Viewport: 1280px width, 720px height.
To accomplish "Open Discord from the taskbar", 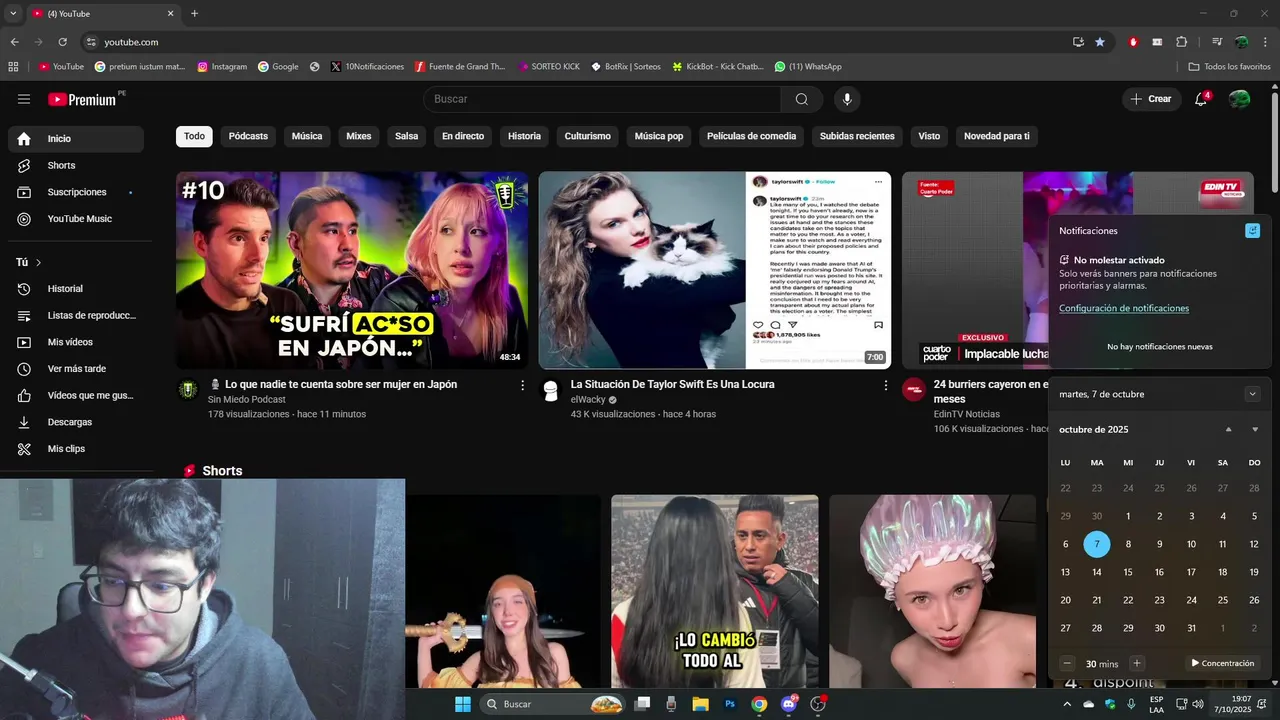I will pos(789,704).
